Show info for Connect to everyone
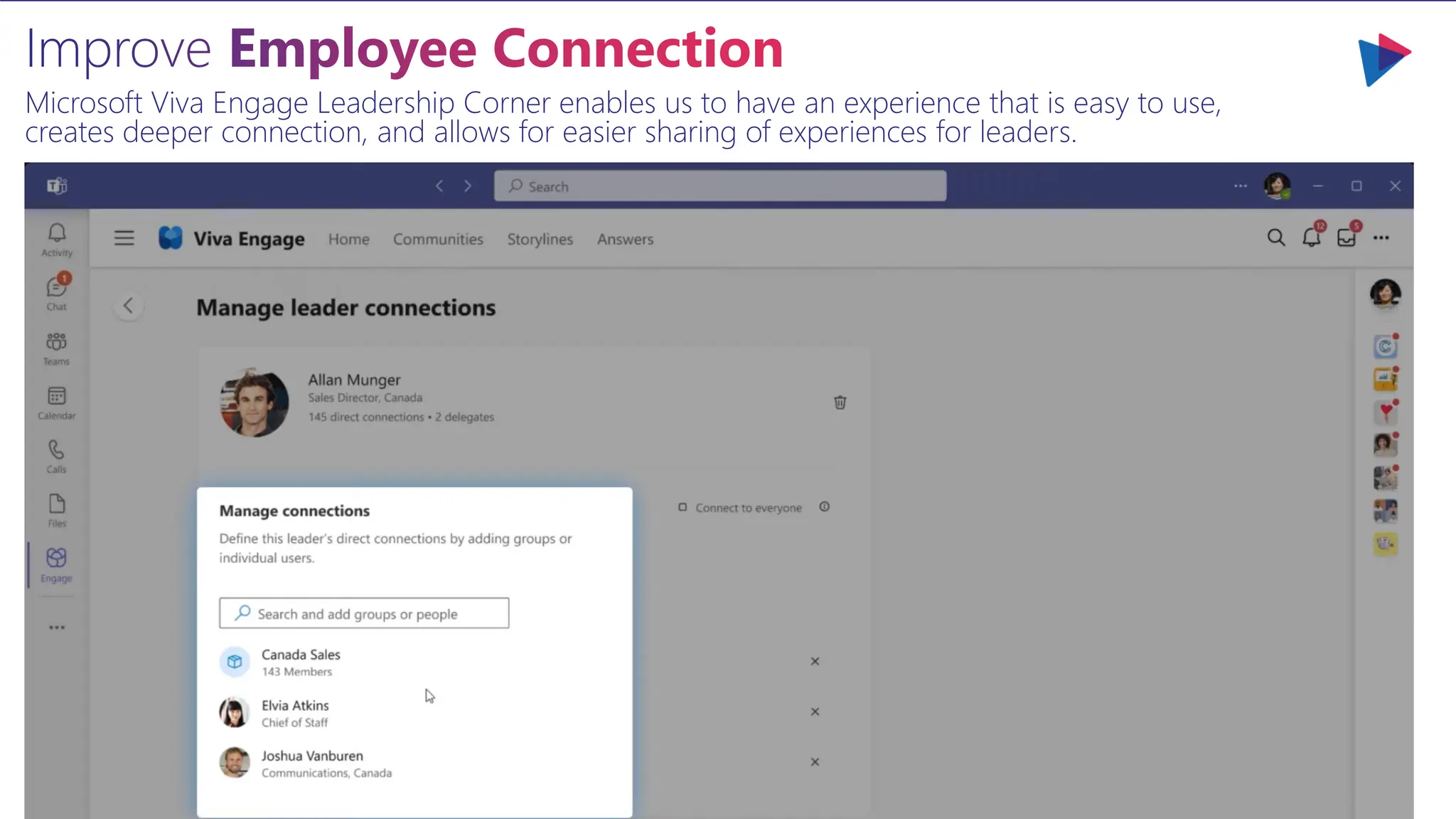Screen dimensions: 1456x819 coord(825,507)
